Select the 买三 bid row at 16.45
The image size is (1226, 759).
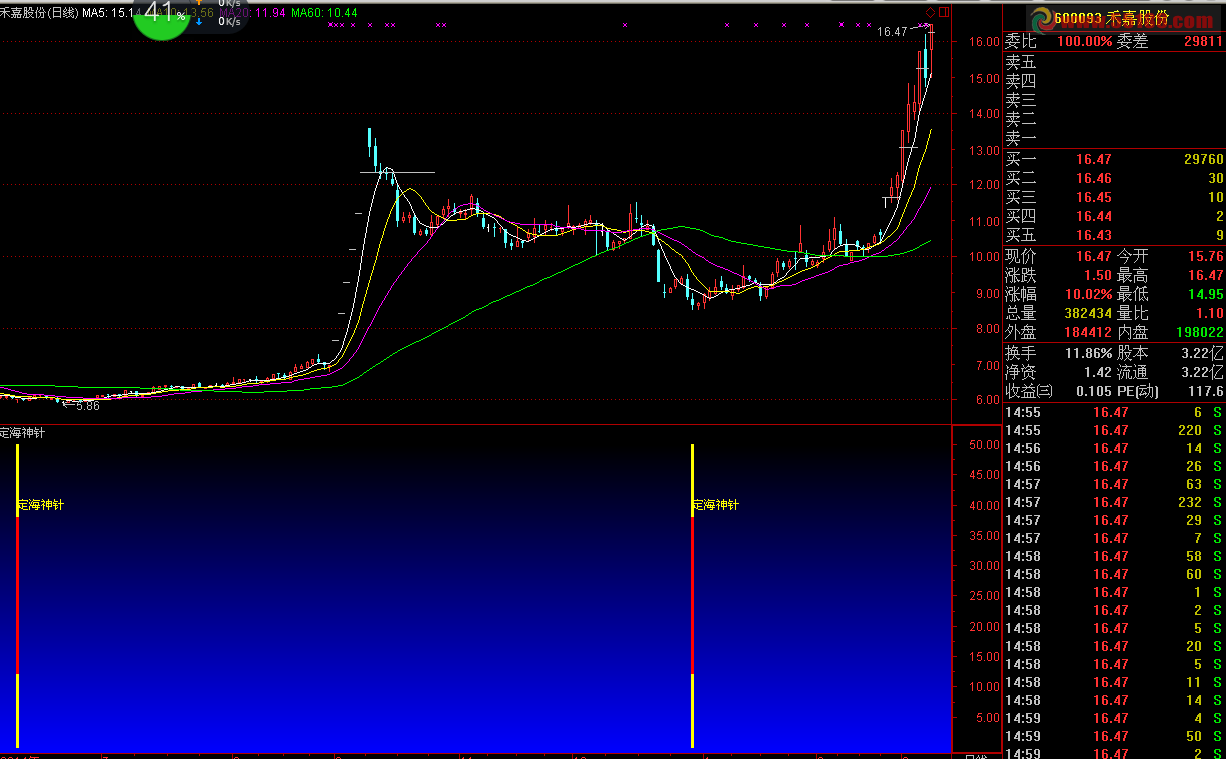click(1114, 197)
